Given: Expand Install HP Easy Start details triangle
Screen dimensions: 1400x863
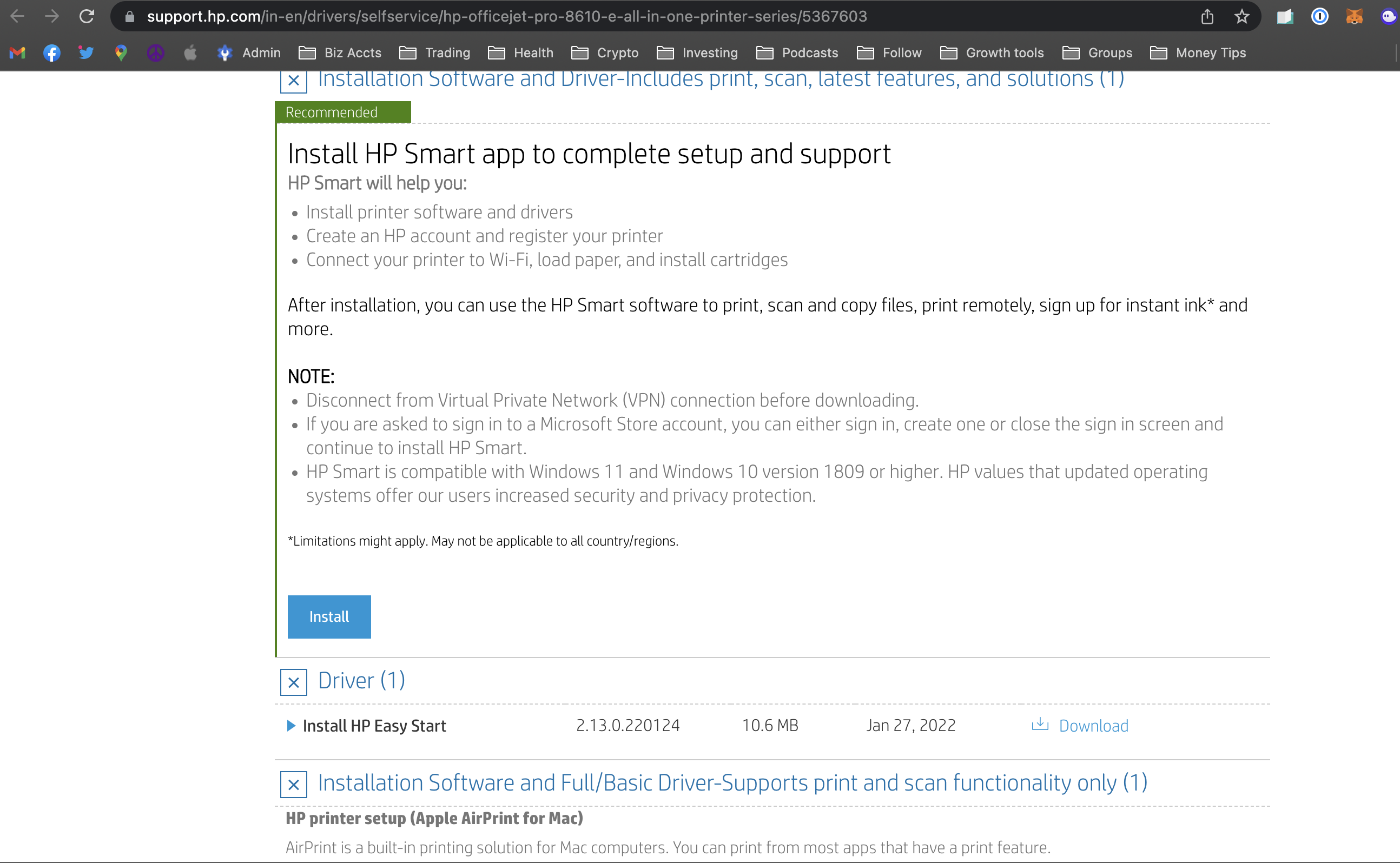Looking at the screenshot, I should tap(291, 726).
